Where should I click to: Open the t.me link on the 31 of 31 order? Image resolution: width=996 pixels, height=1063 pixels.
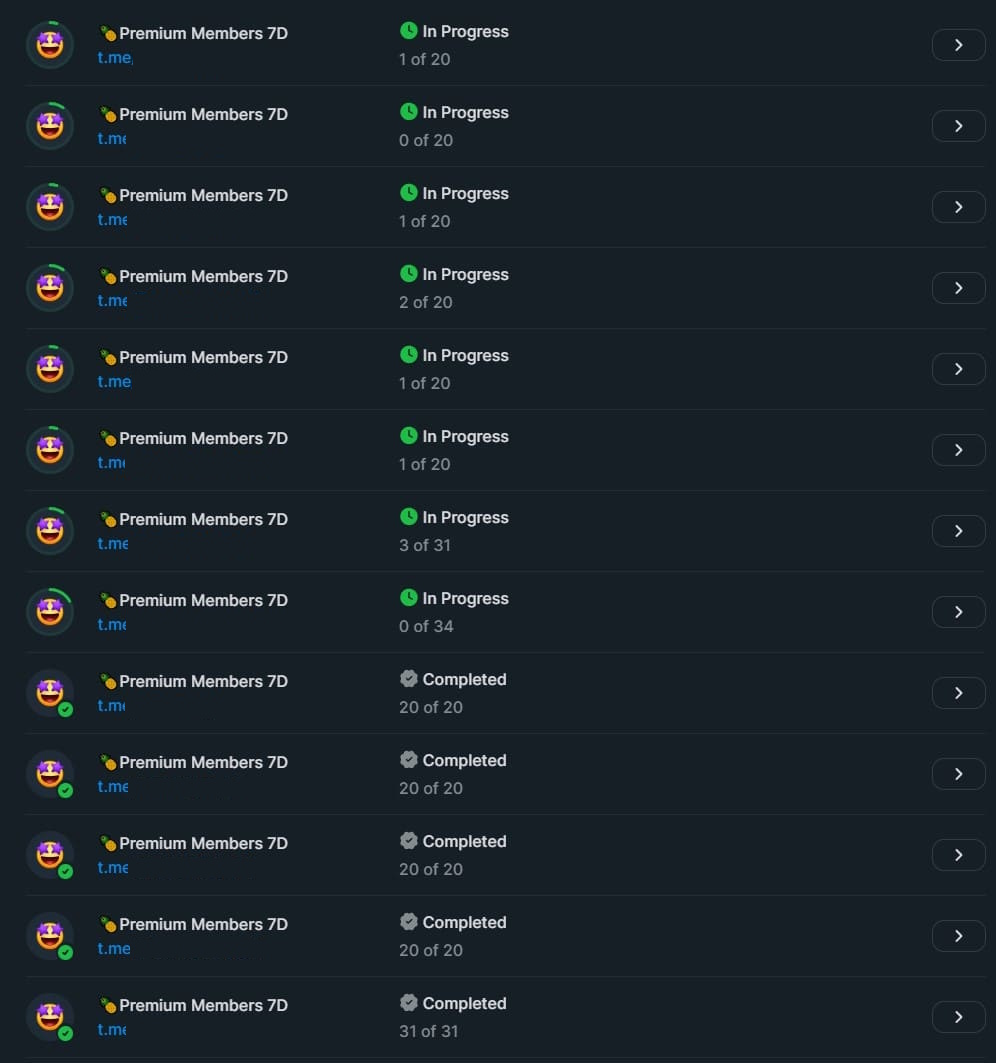(112, 1030)
